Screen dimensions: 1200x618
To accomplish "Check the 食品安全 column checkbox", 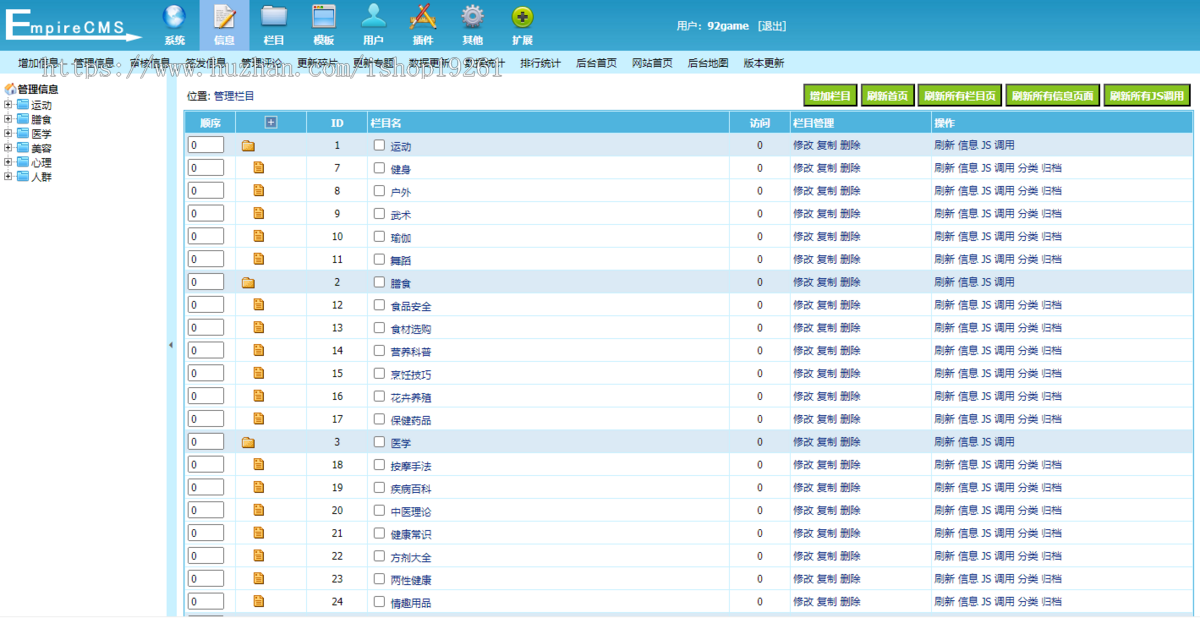I will (x=379, y=305).
